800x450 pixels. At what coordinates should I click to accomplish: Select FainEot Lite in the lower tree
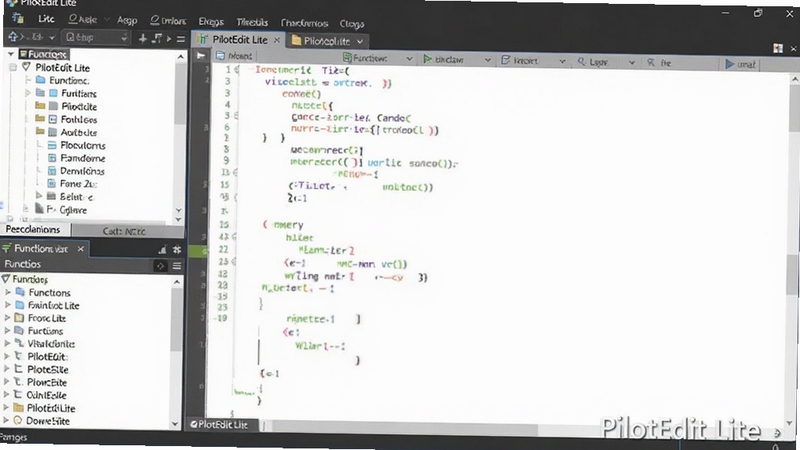point(54,305)
